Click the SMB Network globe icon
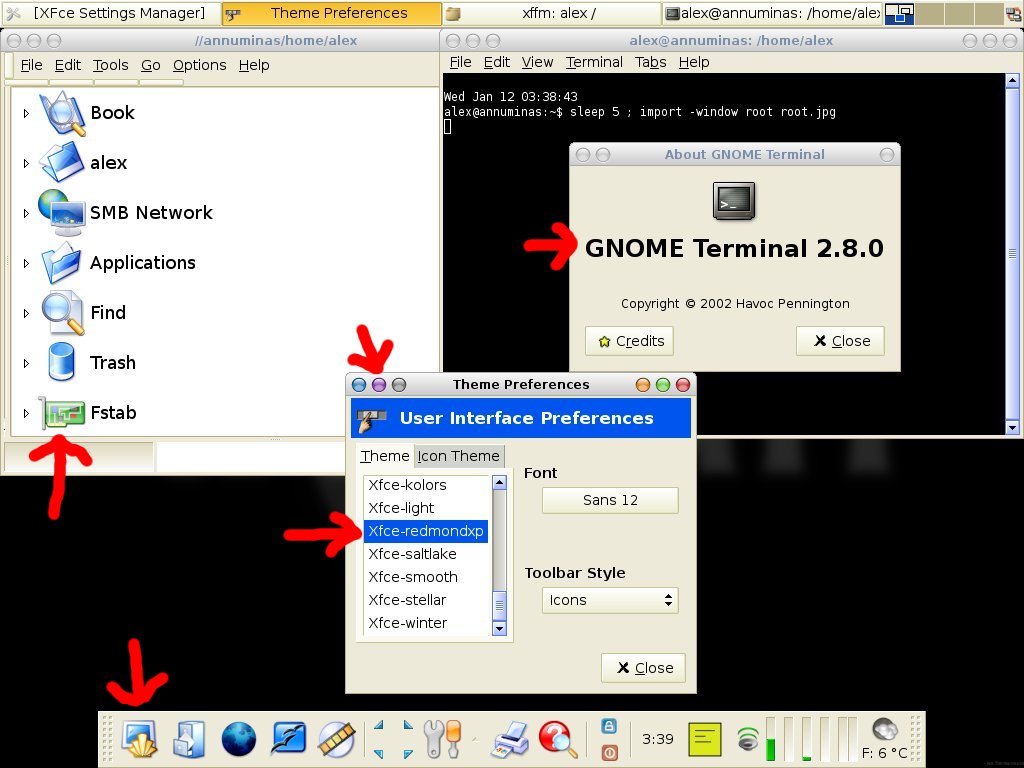This screenshot has width=1024, height=768. point(61,213)
